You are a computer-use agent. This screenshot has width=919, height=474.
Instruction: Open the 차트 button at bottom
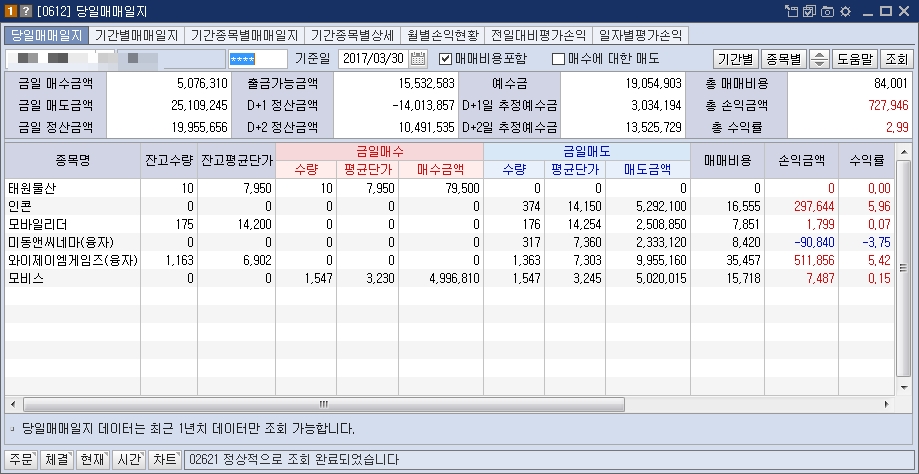(x=164, y=460)
